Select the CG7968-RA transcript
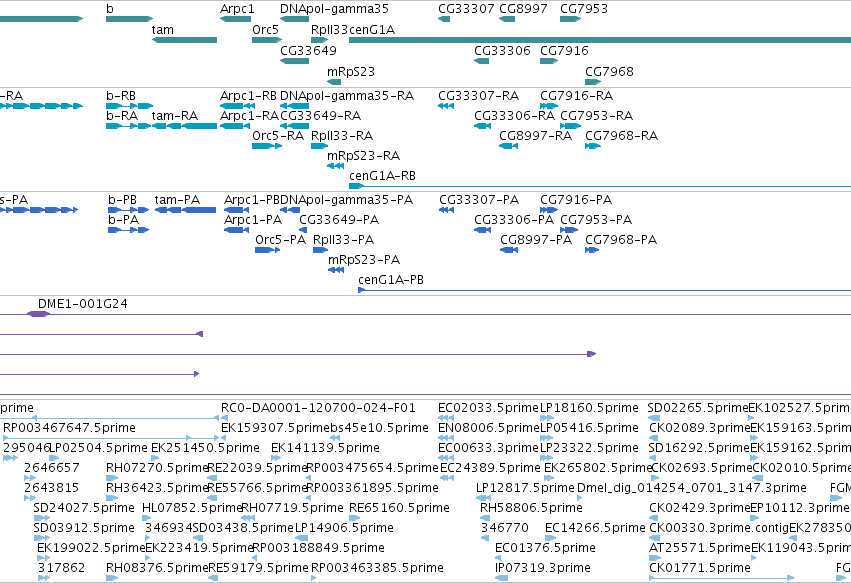This screenshot has width=851, height=583. point(593,146)
